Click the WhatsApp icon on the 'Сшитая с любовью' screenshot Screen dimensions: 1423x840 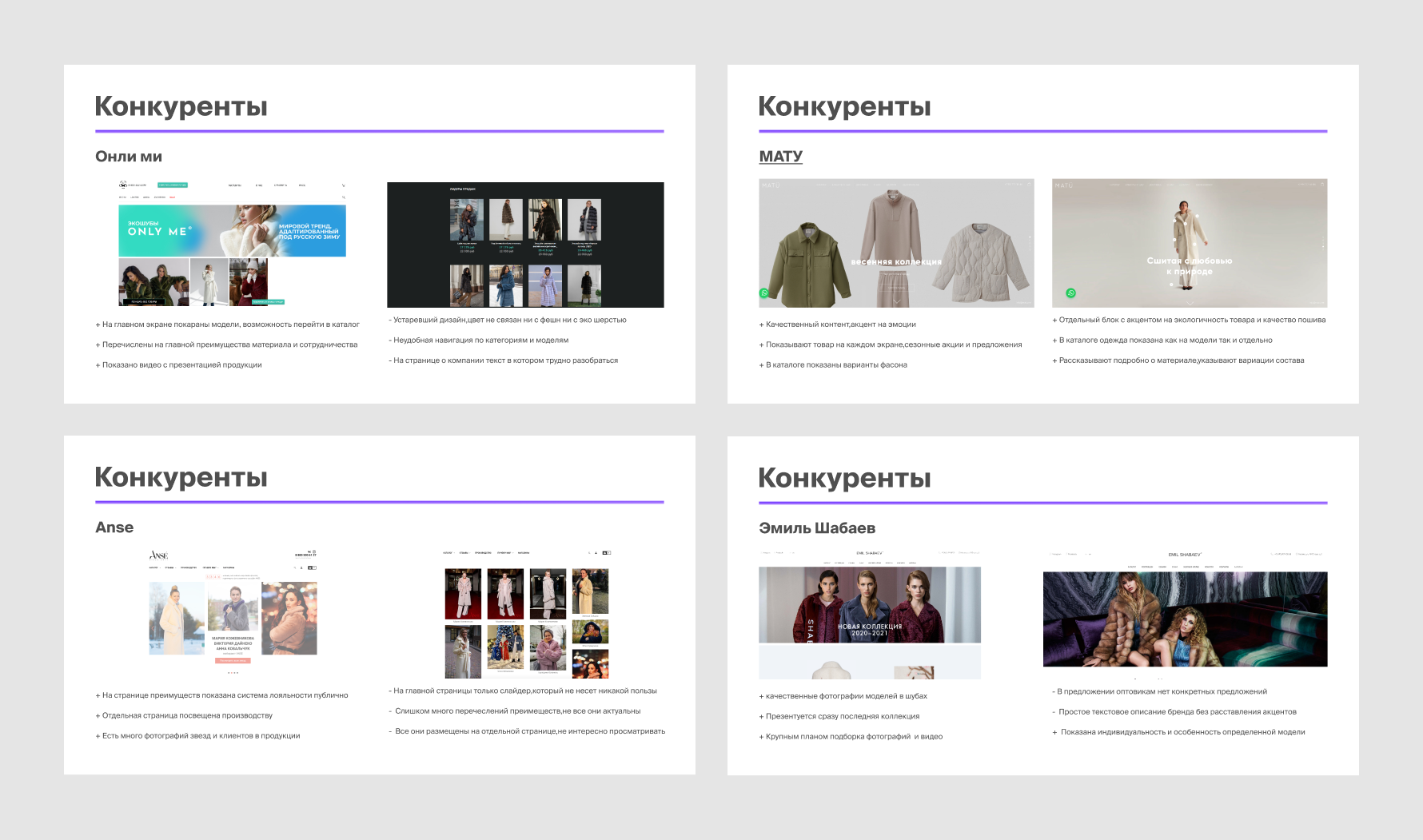[1071, 293]
